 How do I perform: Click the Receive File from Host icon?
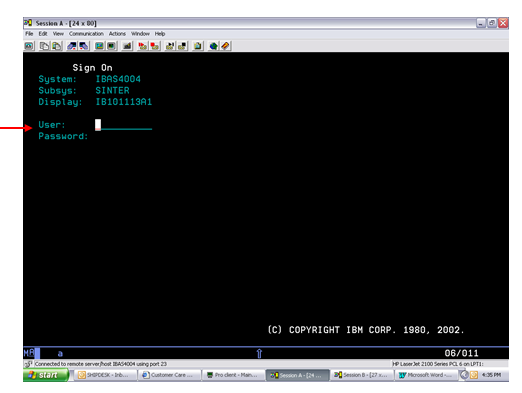(84, 46)
